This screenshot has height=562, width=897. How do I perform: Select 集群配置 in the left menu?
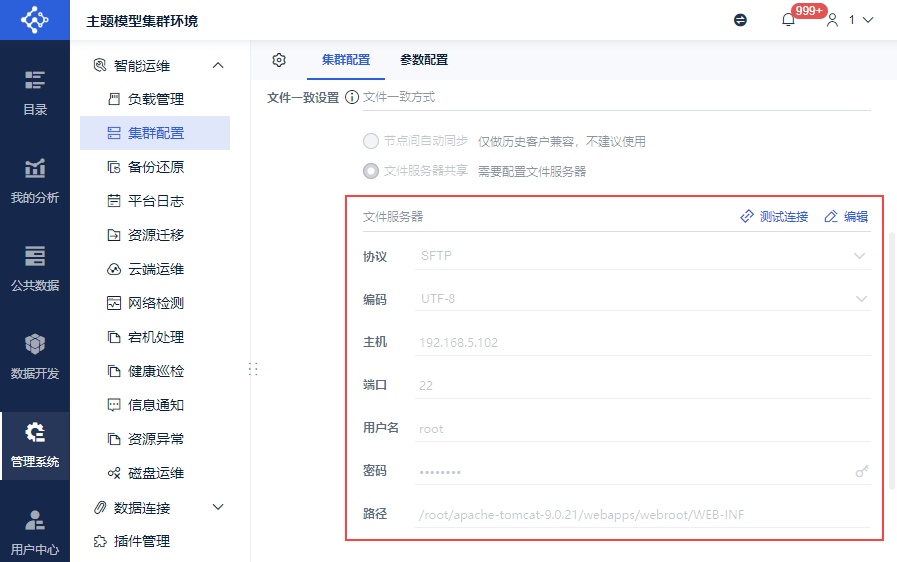coord(155,133)
